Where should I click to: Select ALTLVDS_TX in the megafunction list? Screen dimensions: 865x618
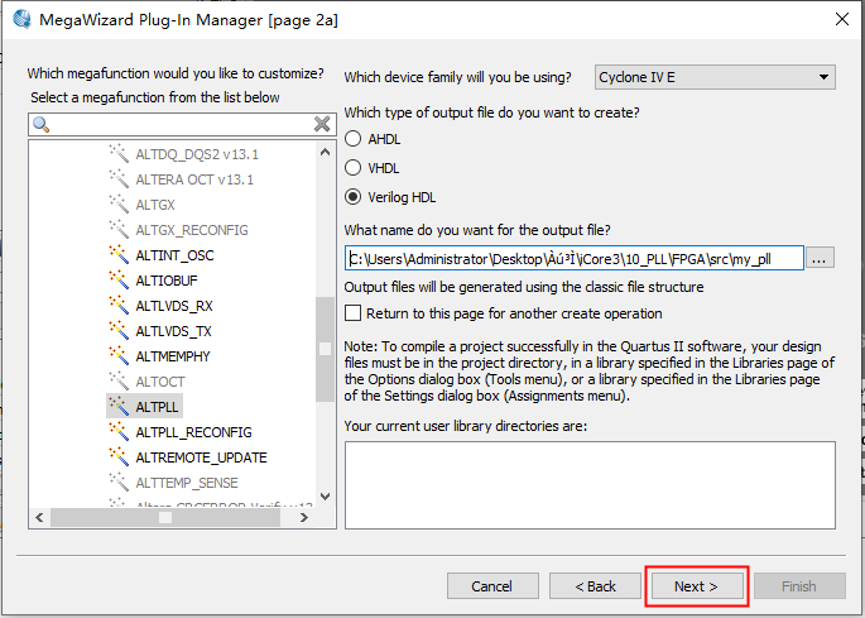point(174,331)
